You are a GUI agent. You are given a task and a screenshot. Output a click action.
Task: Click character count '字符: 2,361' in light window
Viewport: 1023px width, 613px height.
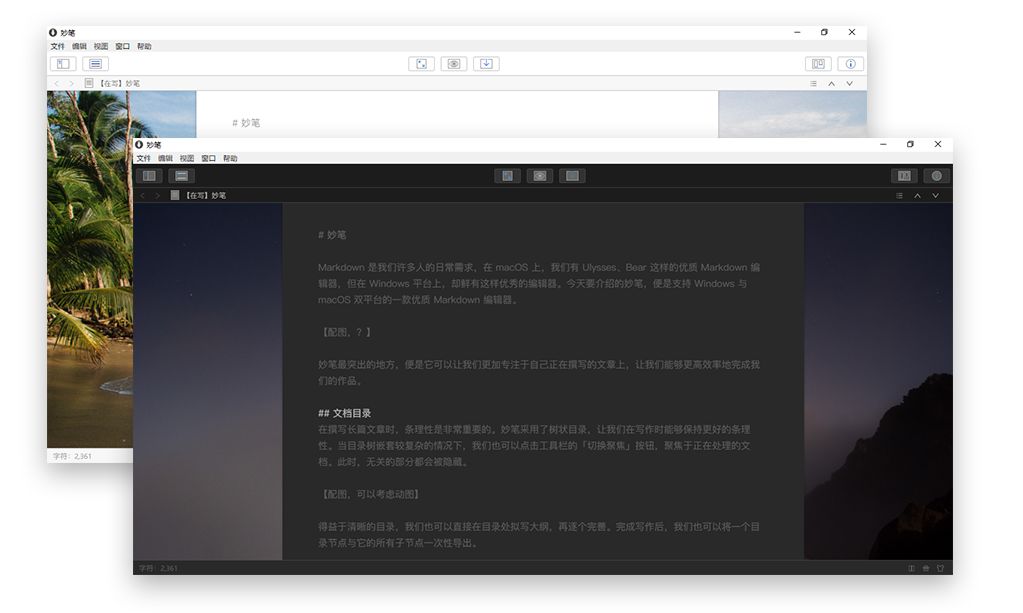72,456
